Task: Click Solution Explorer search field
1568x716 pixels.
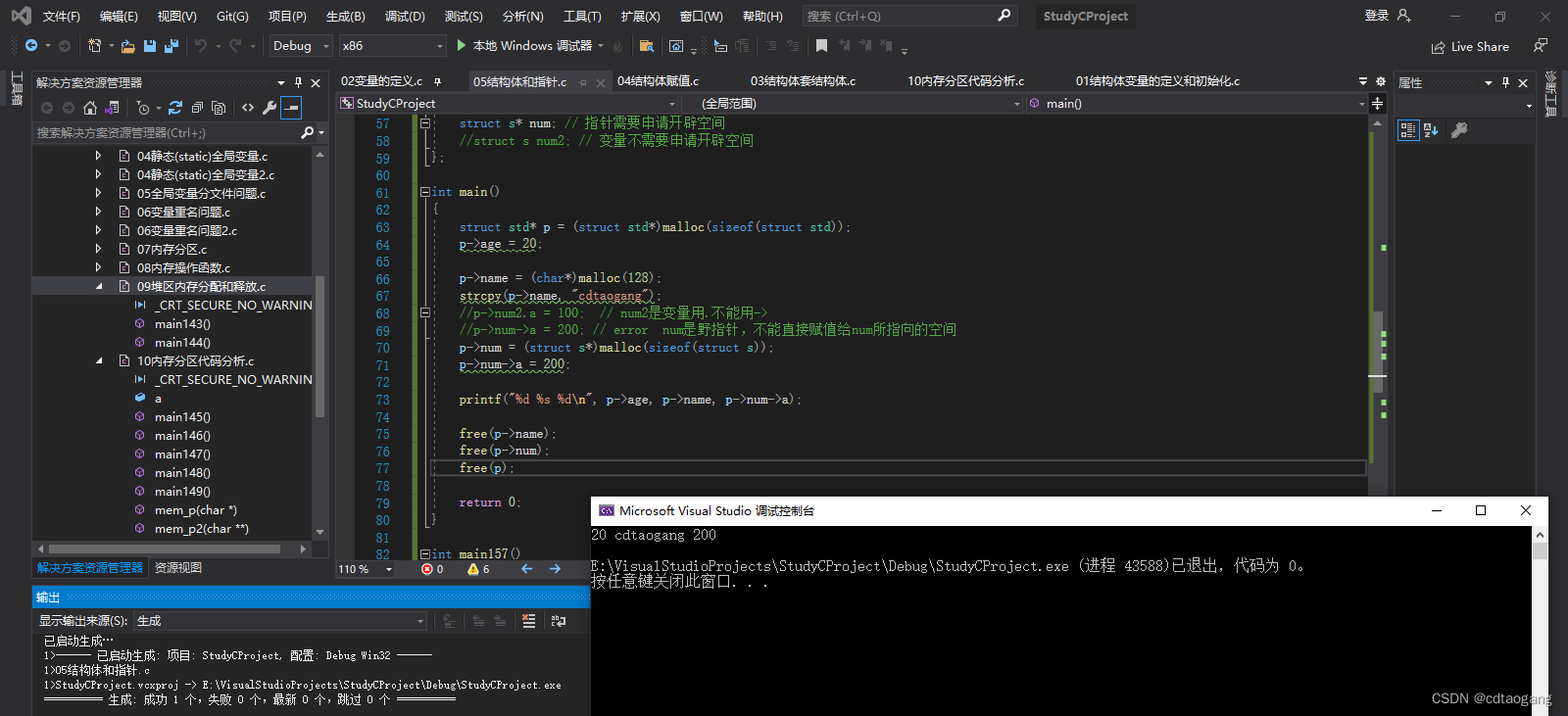Action: click(179, 132)
